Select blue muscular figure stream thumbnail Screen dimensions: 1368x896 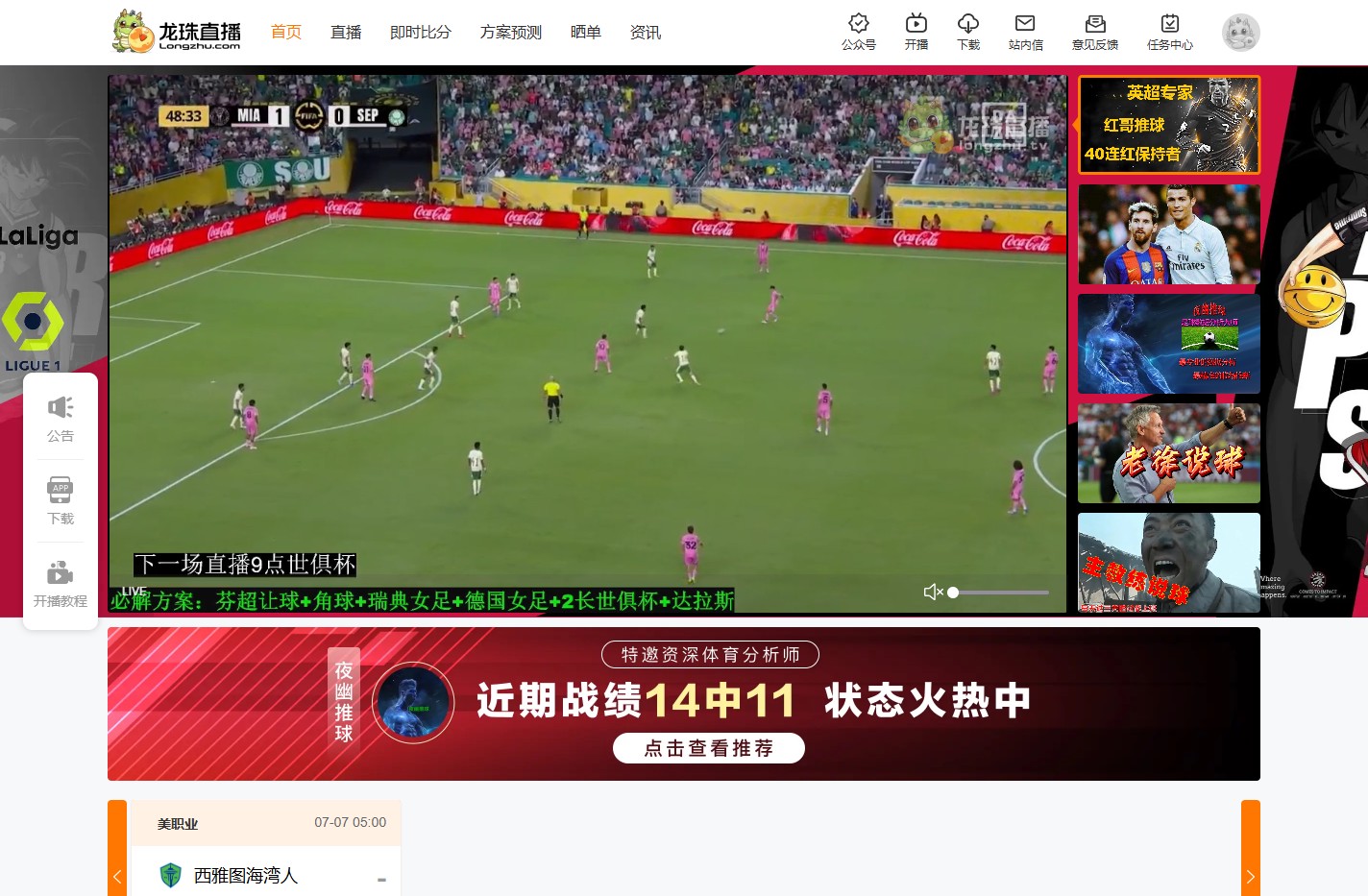pyautogui.click(x=1169, y=344)
